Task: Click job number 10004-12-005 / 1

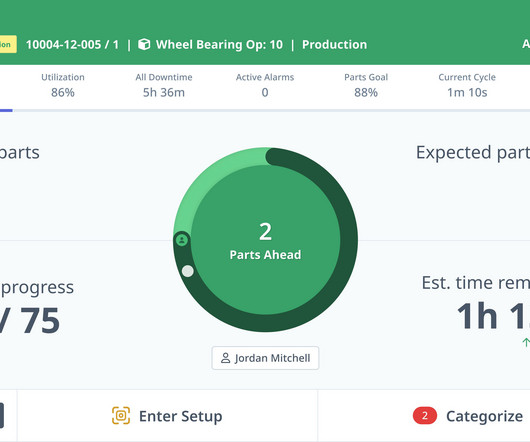Action: pos(72,45)
